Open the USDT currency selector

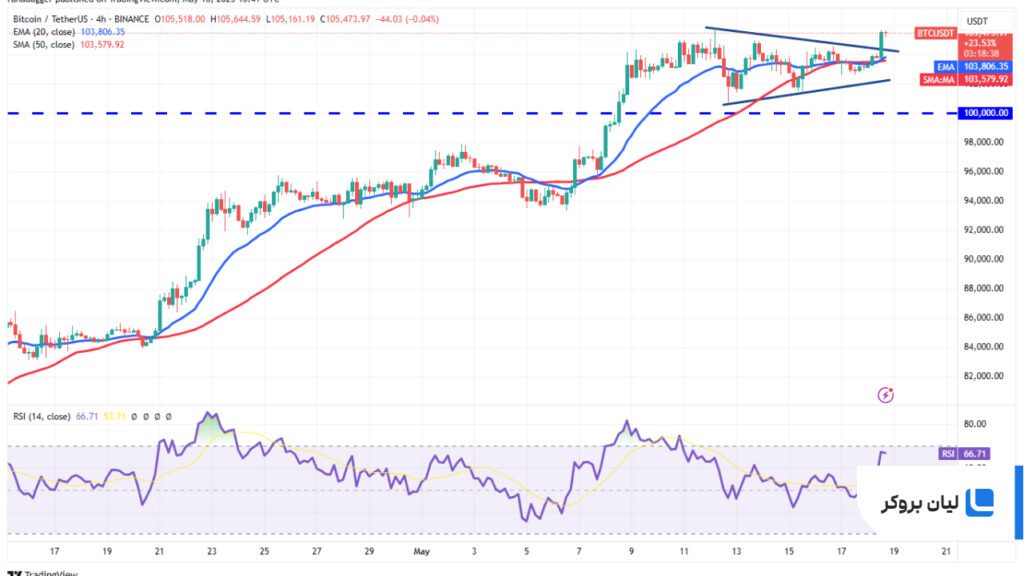[977, 22]
